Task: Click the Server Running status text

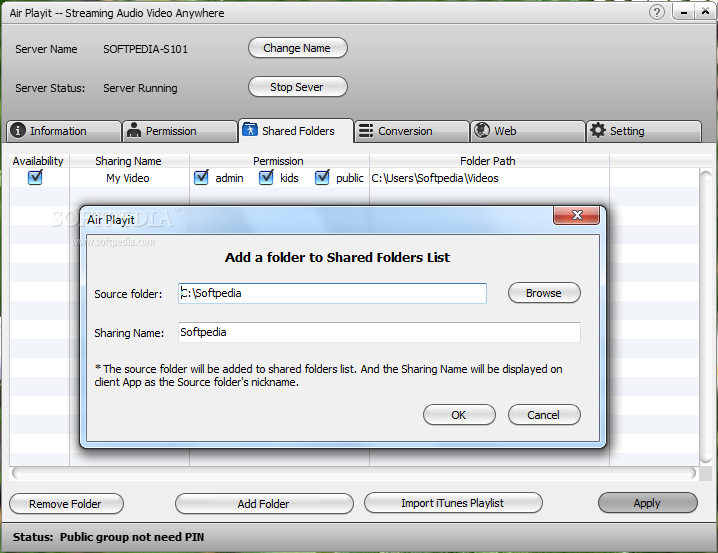Action: tap(140, 88)
